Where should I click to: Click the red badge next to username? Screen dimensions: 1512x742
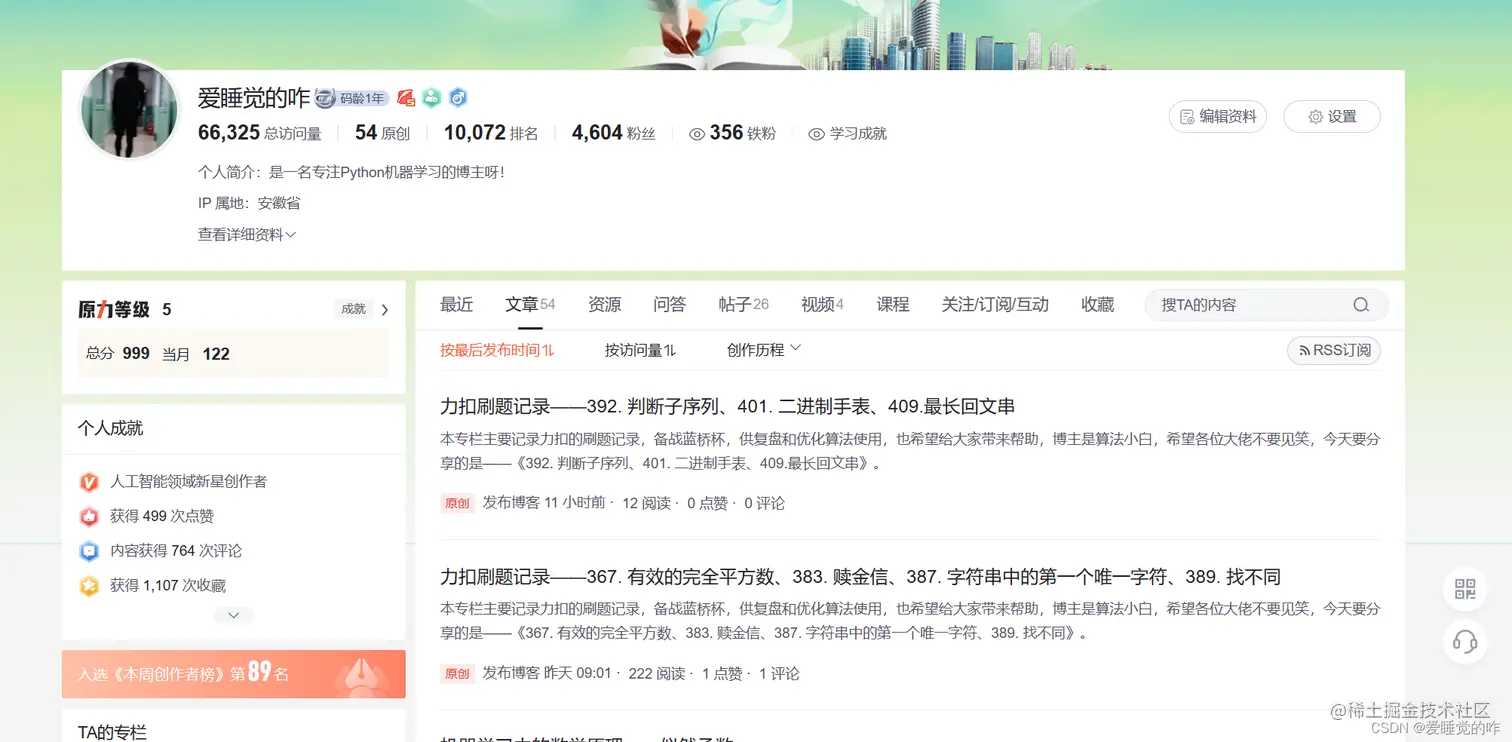point(406,98)
